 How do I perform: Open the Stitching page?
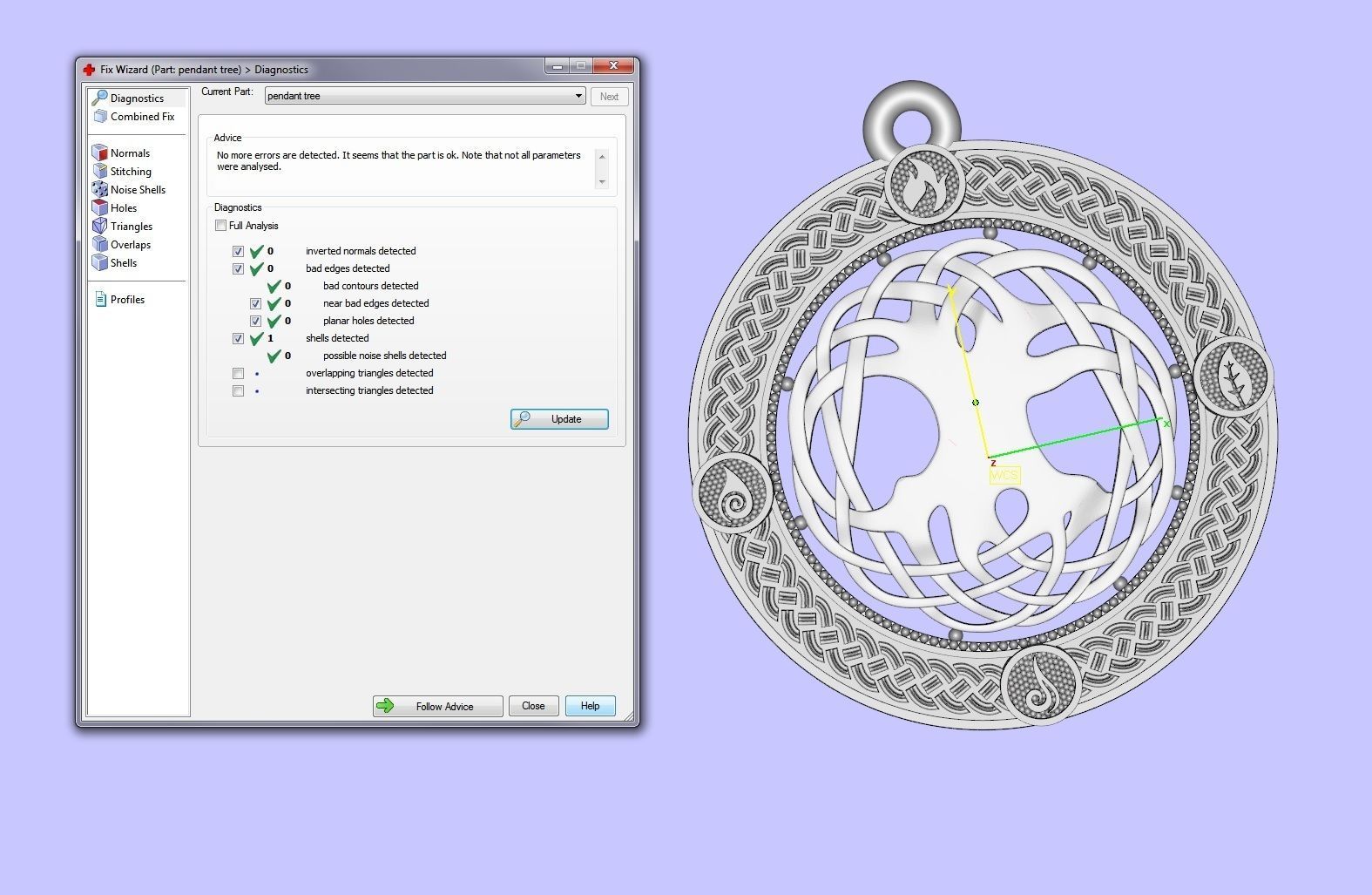coord(131,171)
